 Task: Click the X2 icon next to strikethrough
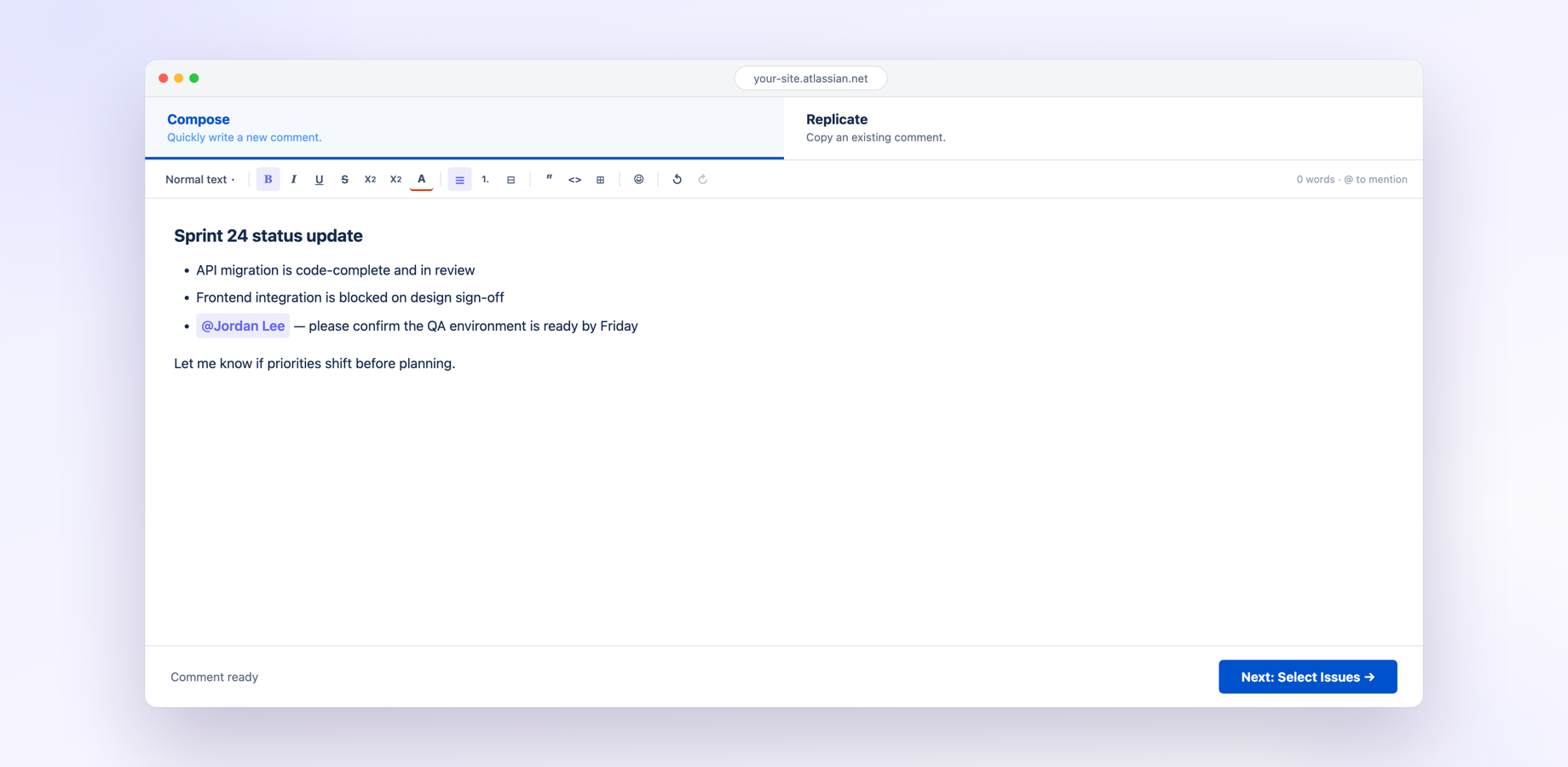tap(370, 179)
